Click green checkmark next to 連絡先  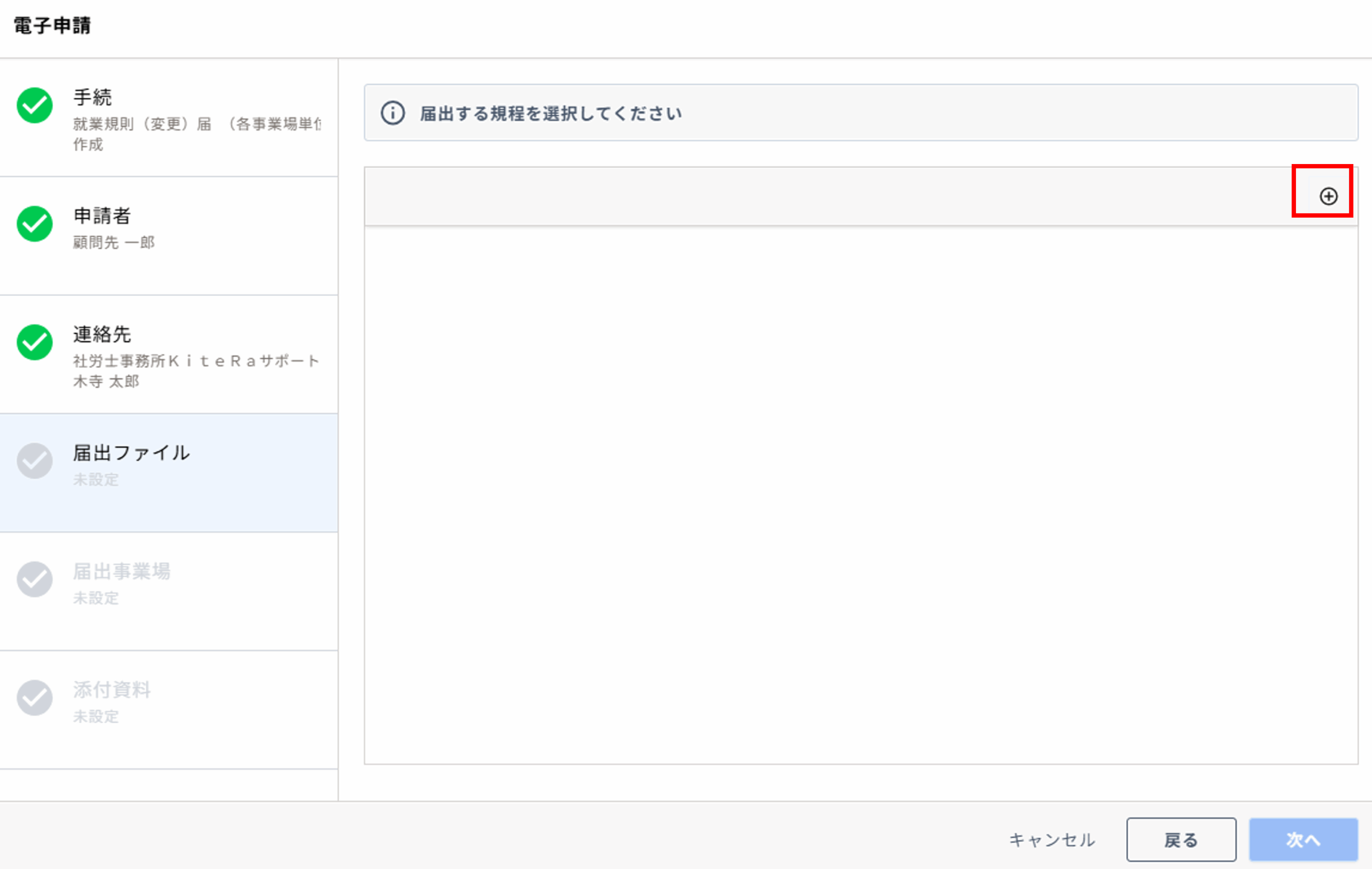[x=35, y=343]
